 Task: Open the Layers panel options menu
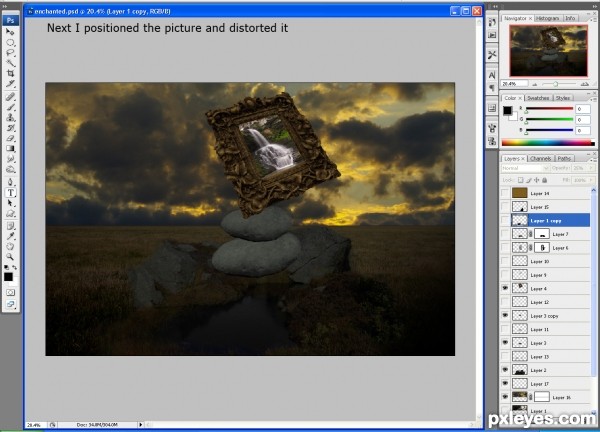click(594, 159)
